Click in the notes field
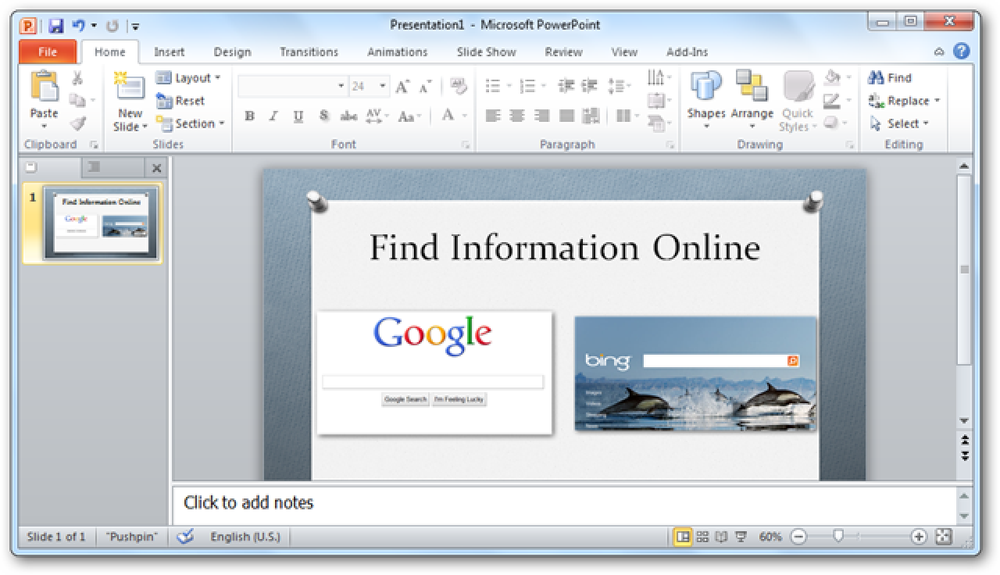The image size is (1000, 575). 564,504
